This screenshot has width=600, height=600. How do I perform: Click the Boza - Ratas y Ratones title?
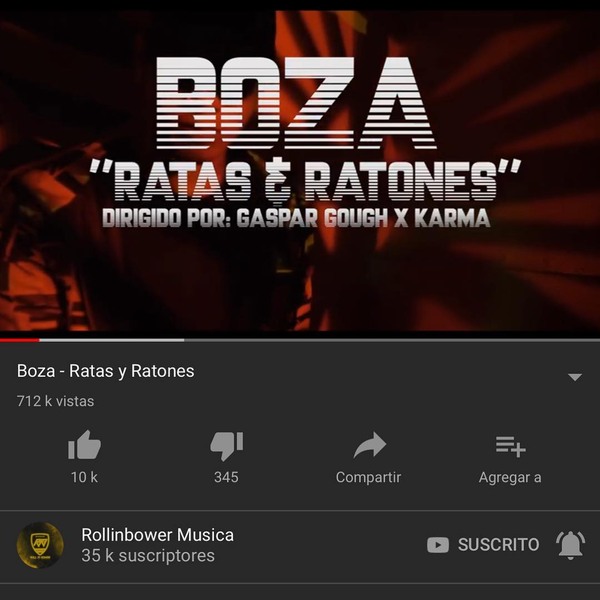(x=106, y=371)
